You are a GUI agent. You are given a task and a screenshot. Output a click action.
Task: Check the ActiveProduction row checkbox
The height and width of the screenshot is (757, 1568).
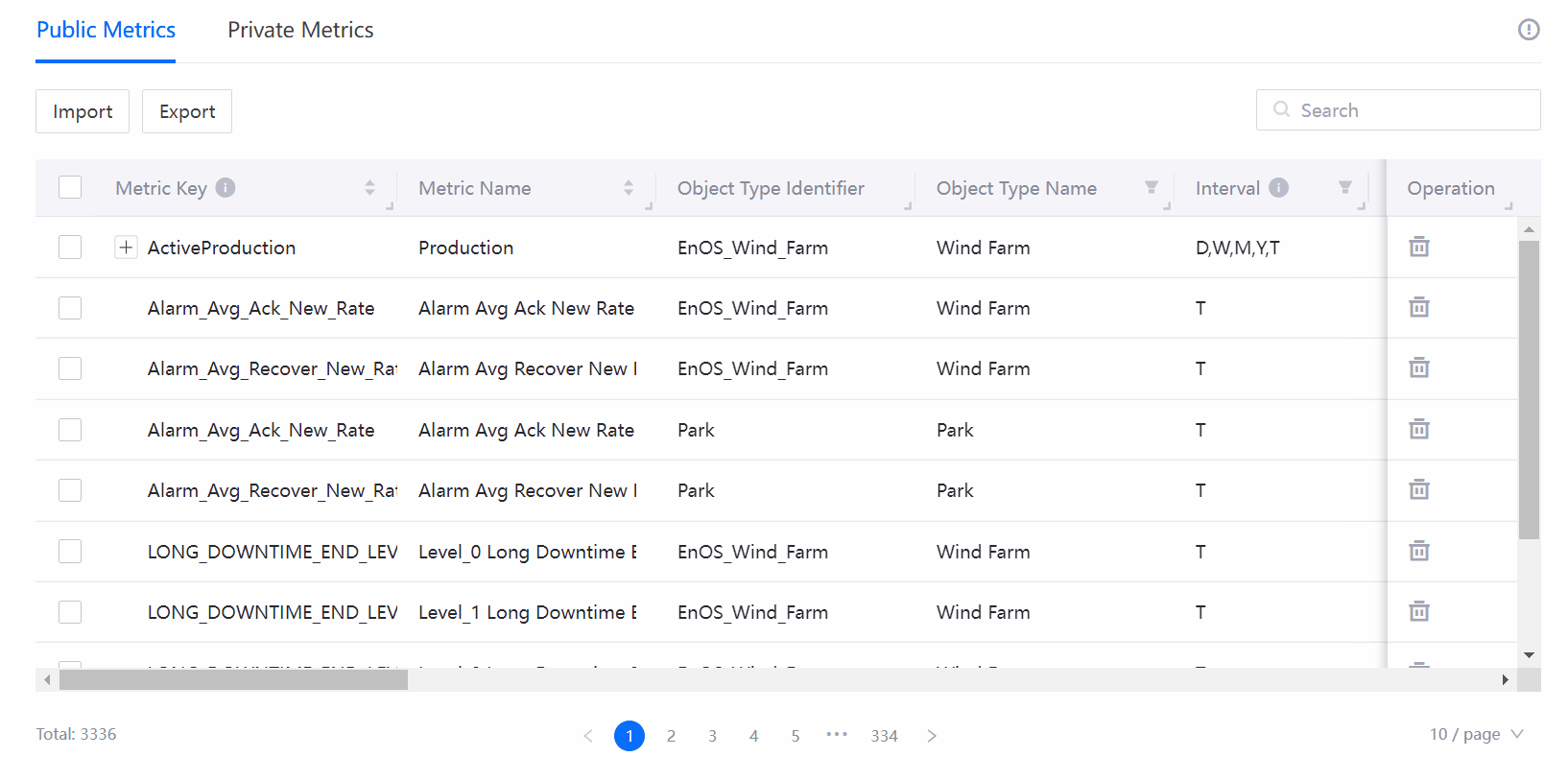click(70, 248)
